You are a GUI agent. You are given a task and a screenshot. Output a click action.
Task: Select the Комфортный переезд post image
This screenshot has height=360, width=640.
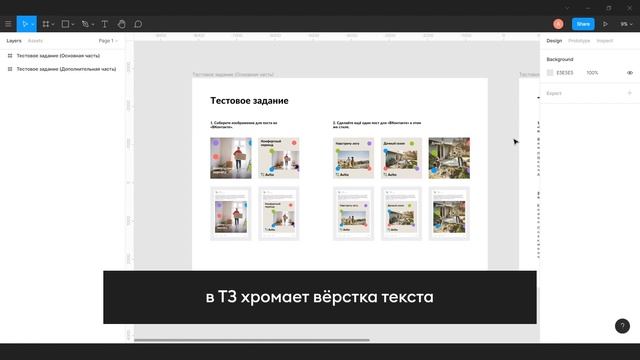click(279, 158)
